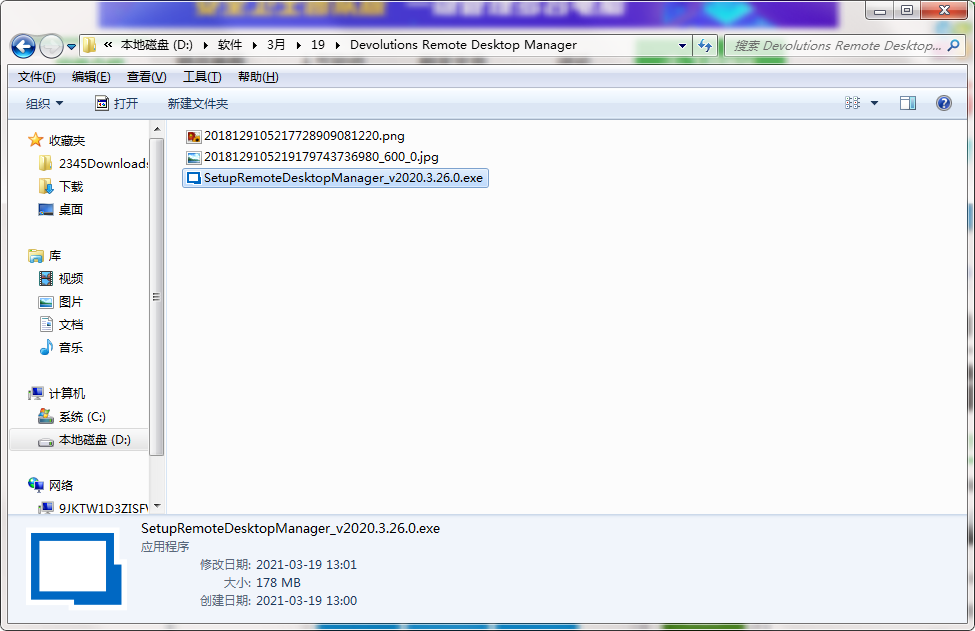Image resolution: width=975 pixels, height=631 pixels.
Task: Go to 软件 folder in breadcrumb
Action: coord(230,45)
